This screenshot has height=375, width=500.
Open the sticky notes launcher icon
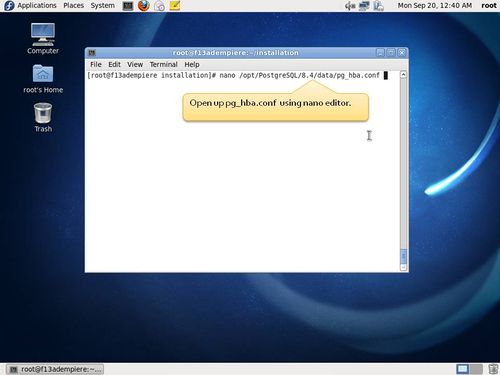175,5
